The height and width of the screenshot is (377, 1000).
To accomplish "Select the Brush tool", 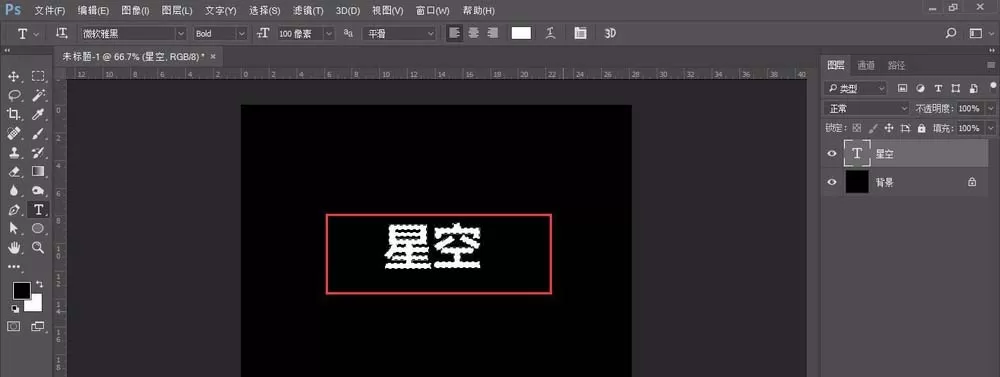I will (38, 133).
